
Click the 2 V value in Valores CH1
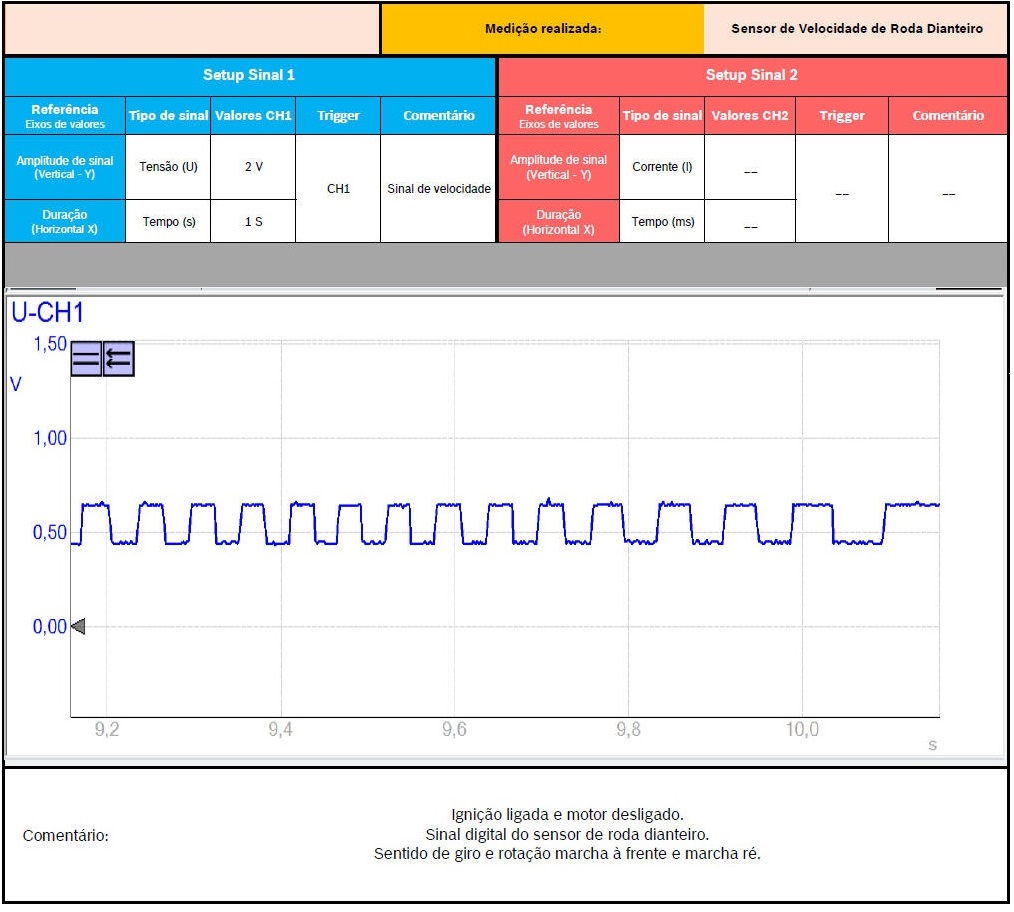(x=253, y=167)
